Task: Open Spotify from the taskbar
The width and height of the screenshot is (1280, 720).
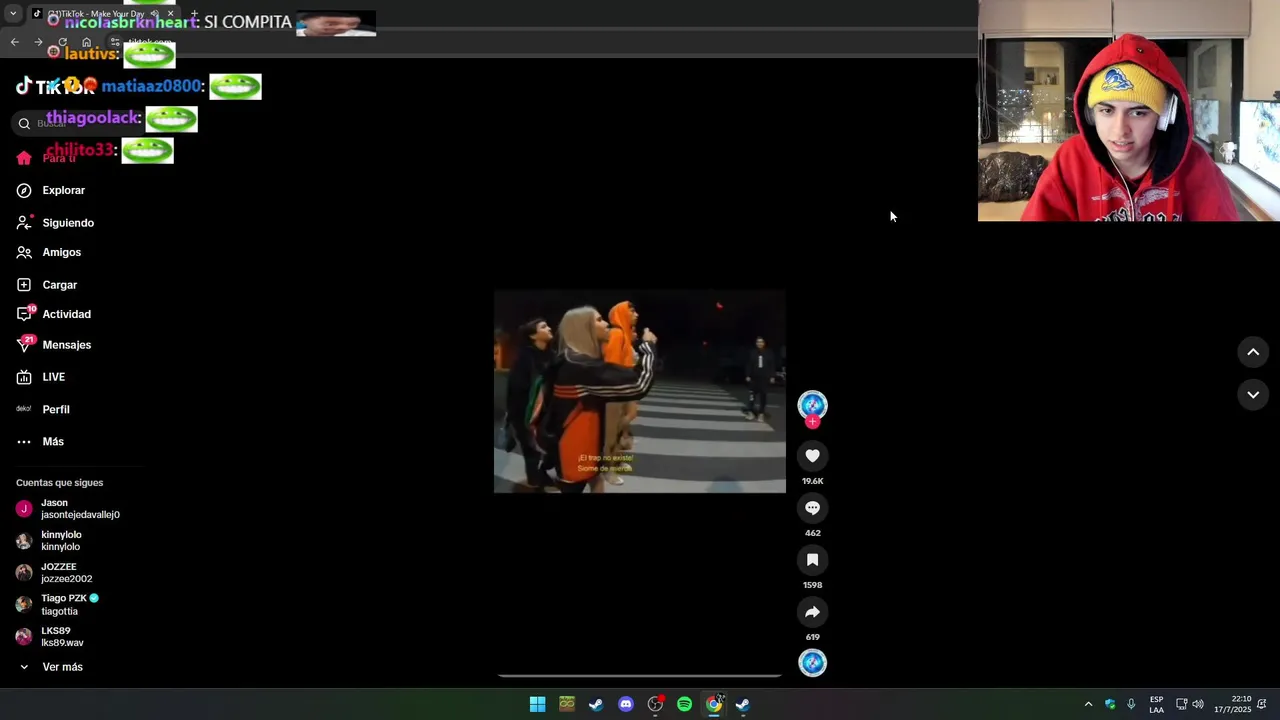Action: (685, 704)
